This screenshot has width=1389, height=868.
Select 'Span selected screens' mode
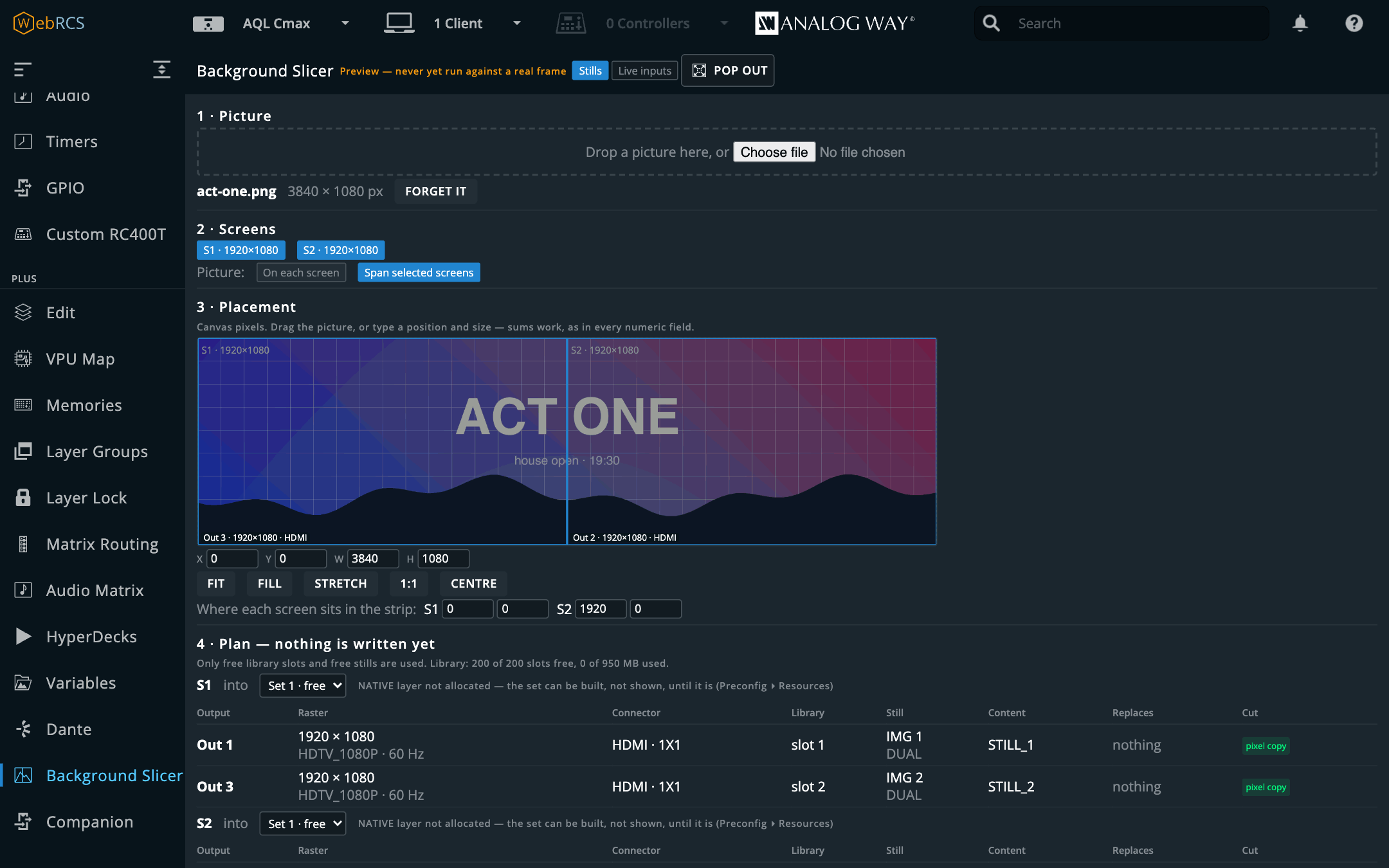419,273
